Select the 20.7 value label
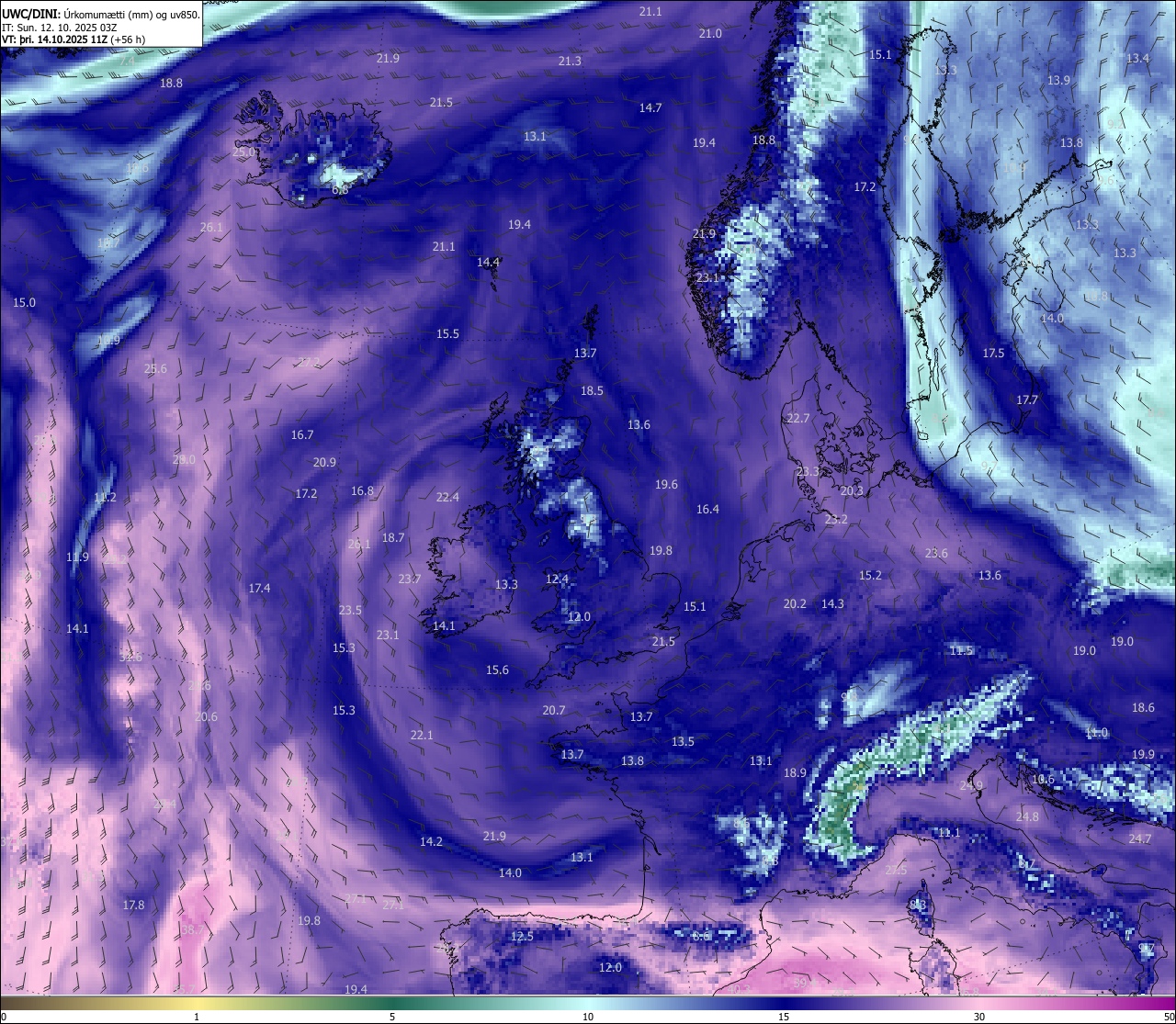1176x1024 pixels. point(554,710)
